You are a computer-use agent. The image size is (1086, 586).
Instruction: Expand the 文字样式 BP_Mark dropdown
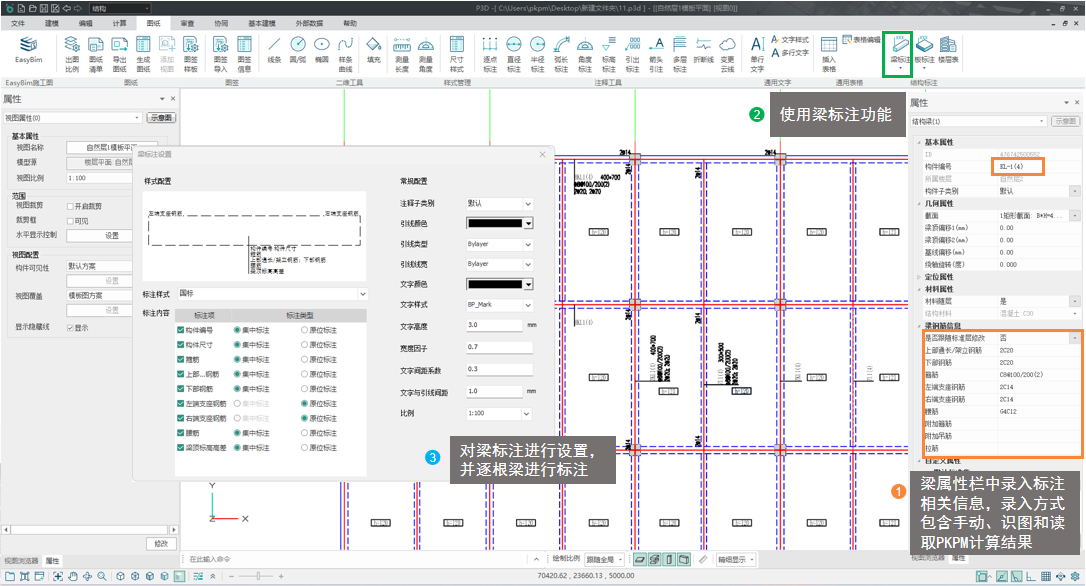pyautogui.click(x=527, y=304)
